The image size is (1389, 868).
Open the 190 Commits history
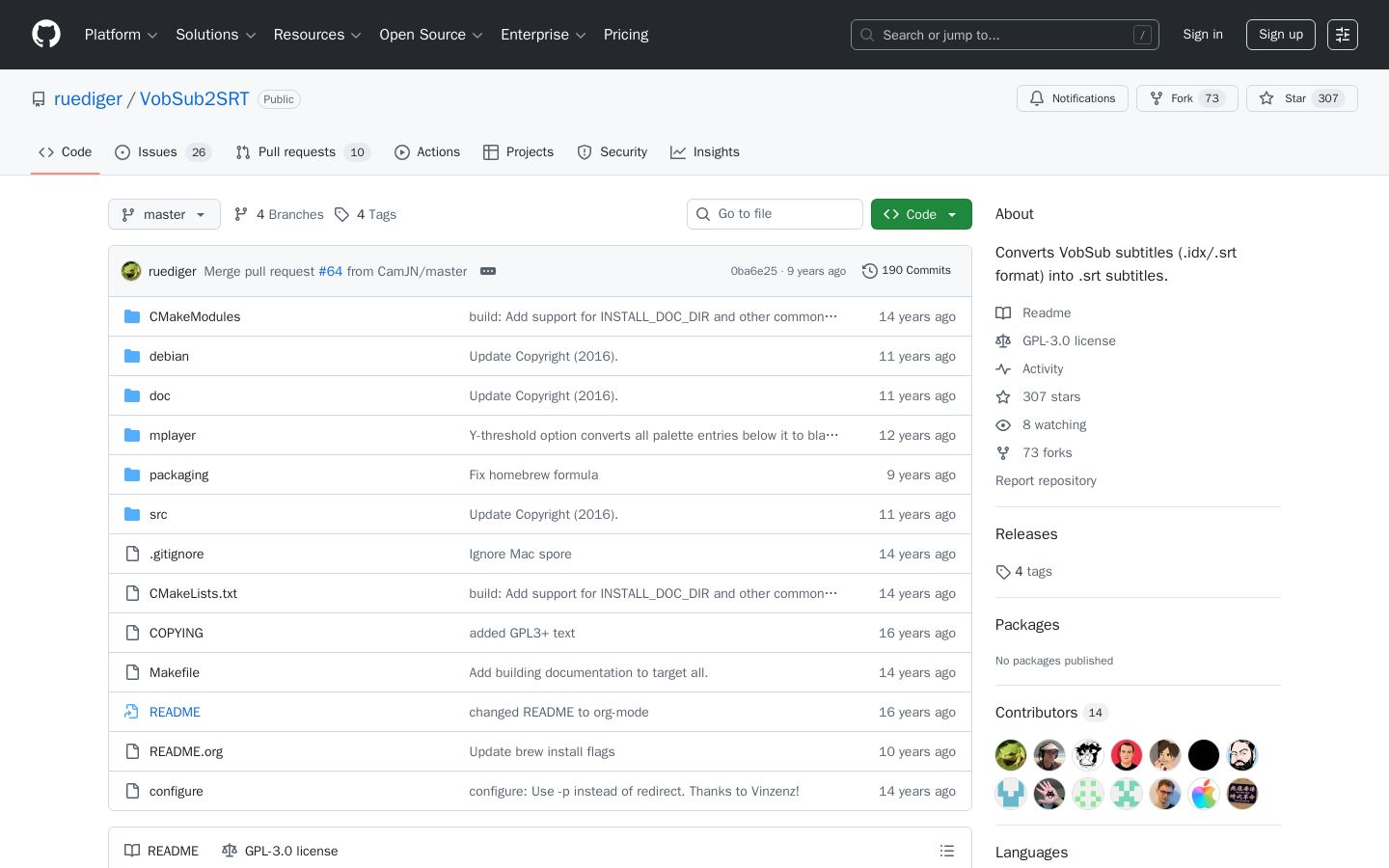pos(907,271)
